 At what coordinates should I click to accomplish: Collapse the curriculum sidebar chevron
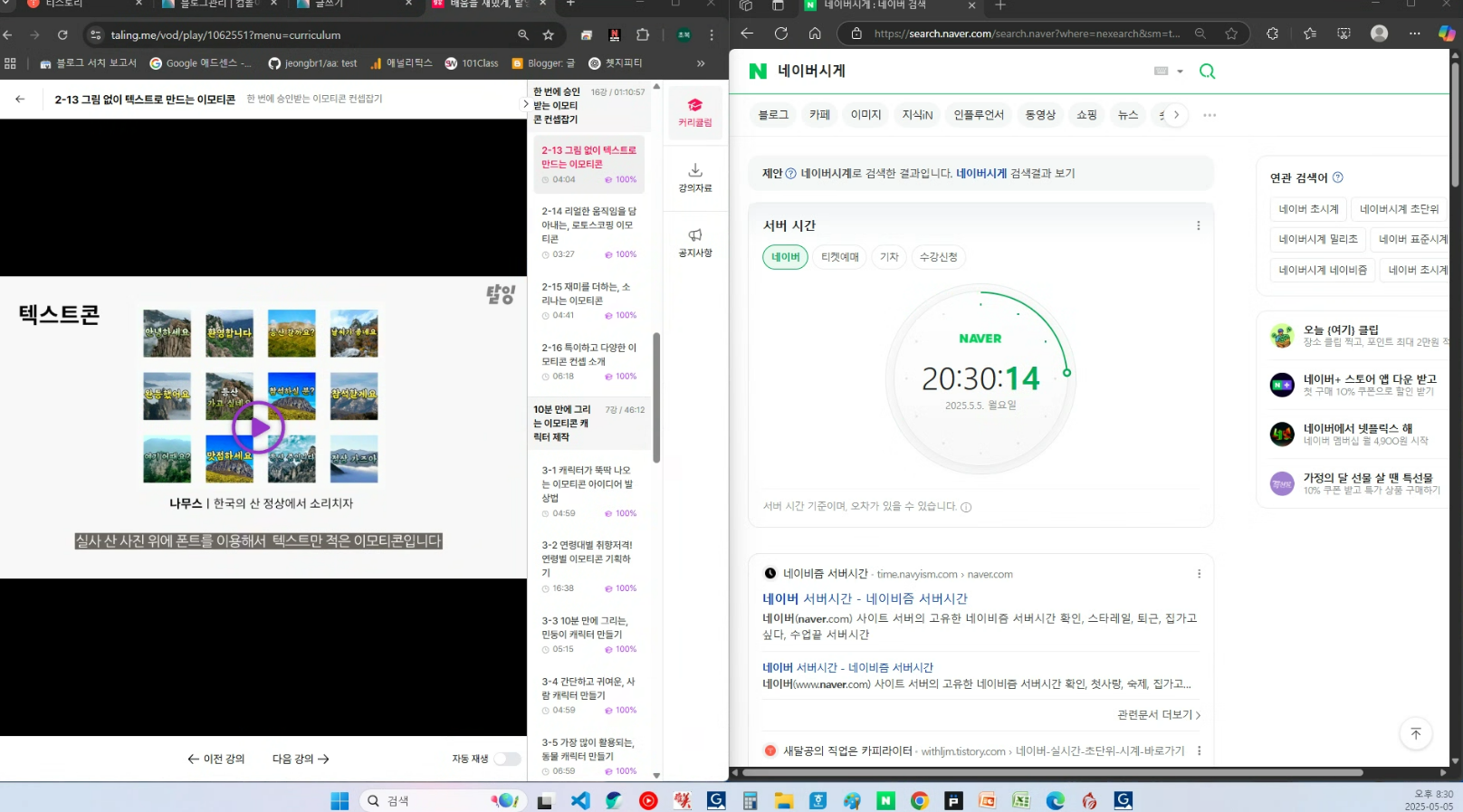[x=525, y=104]
